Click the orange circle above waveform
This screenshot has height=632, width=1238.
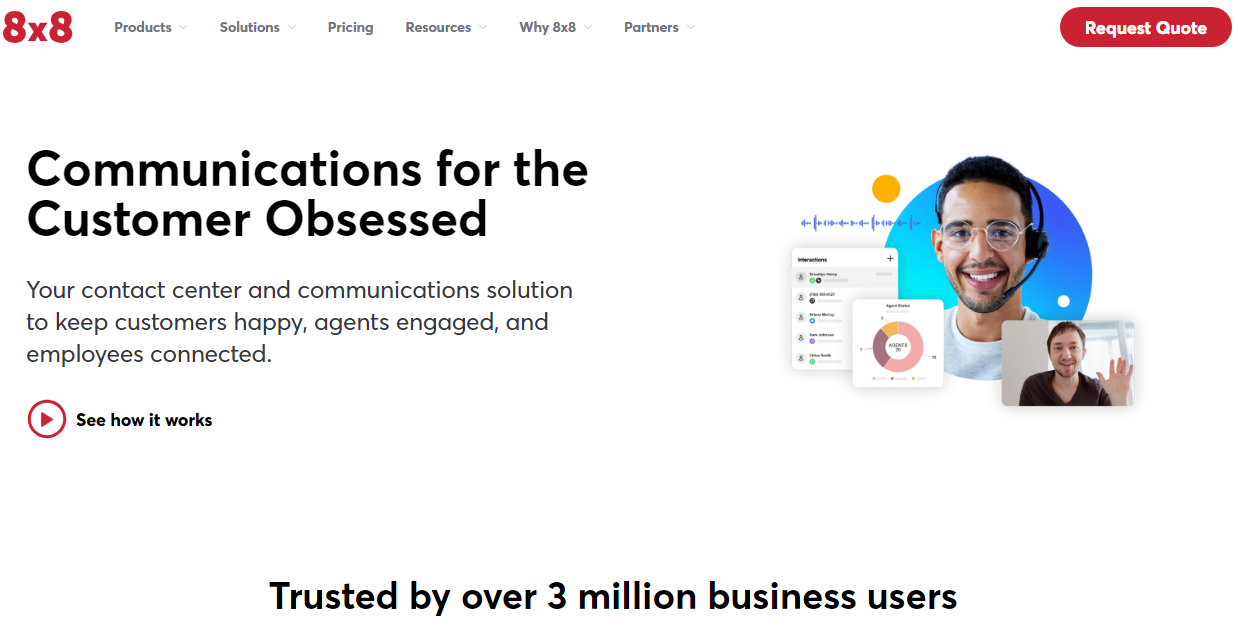(886, 188)
